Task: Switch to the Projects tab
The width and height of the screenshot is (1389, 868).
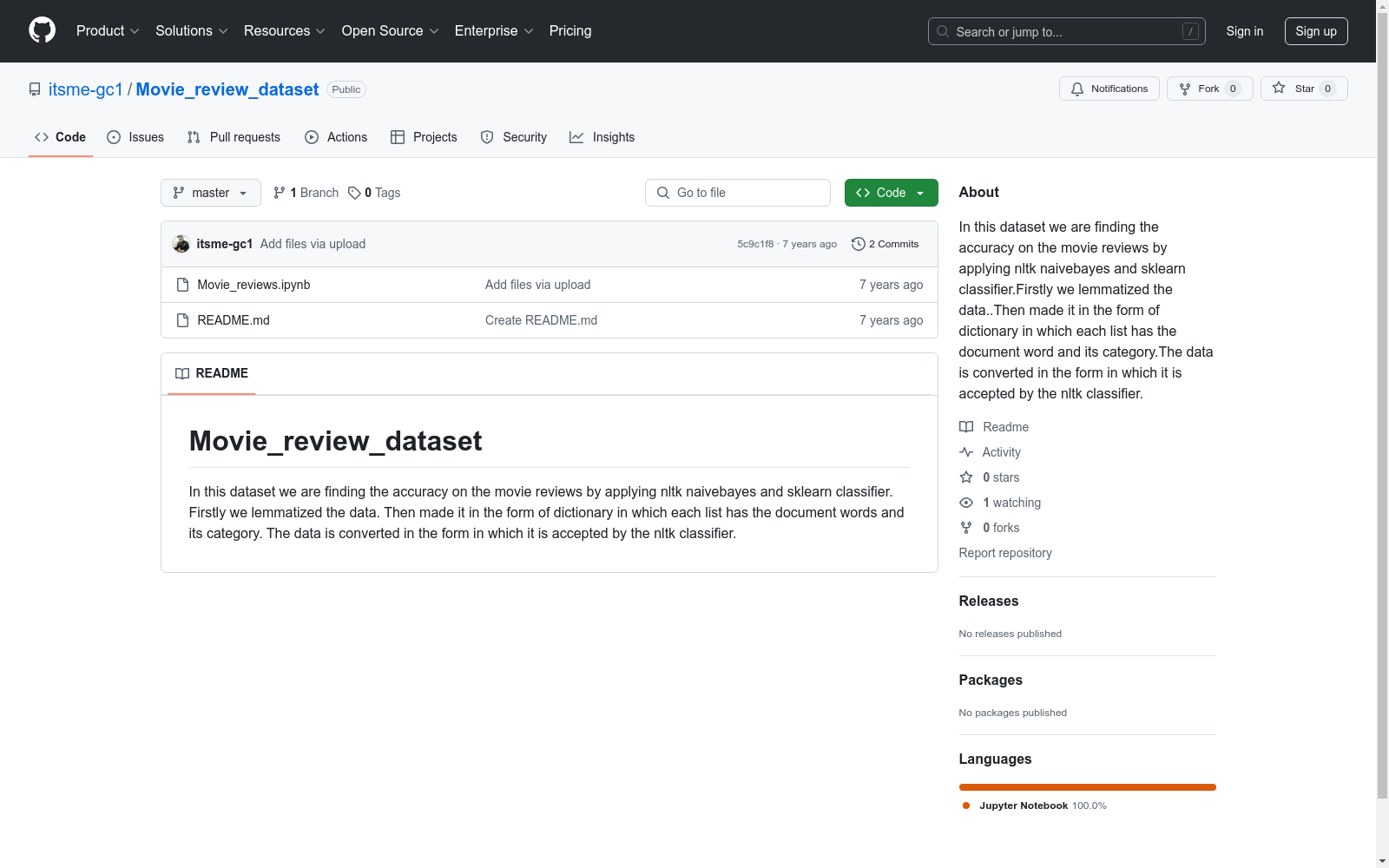Action: pyautogui.click(x=424, y=137)
